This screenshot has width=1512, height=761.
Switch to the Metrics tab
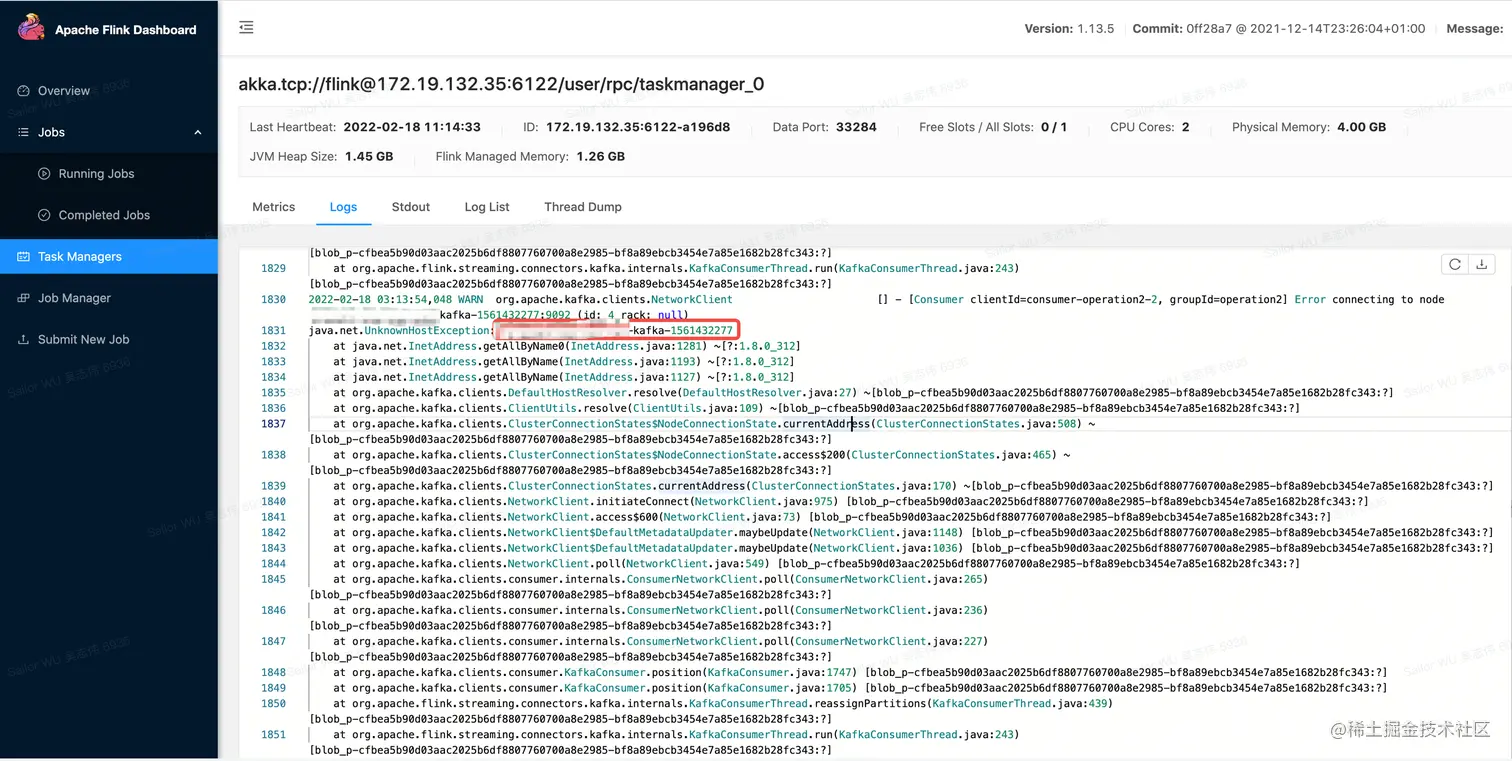coord(273,207)
